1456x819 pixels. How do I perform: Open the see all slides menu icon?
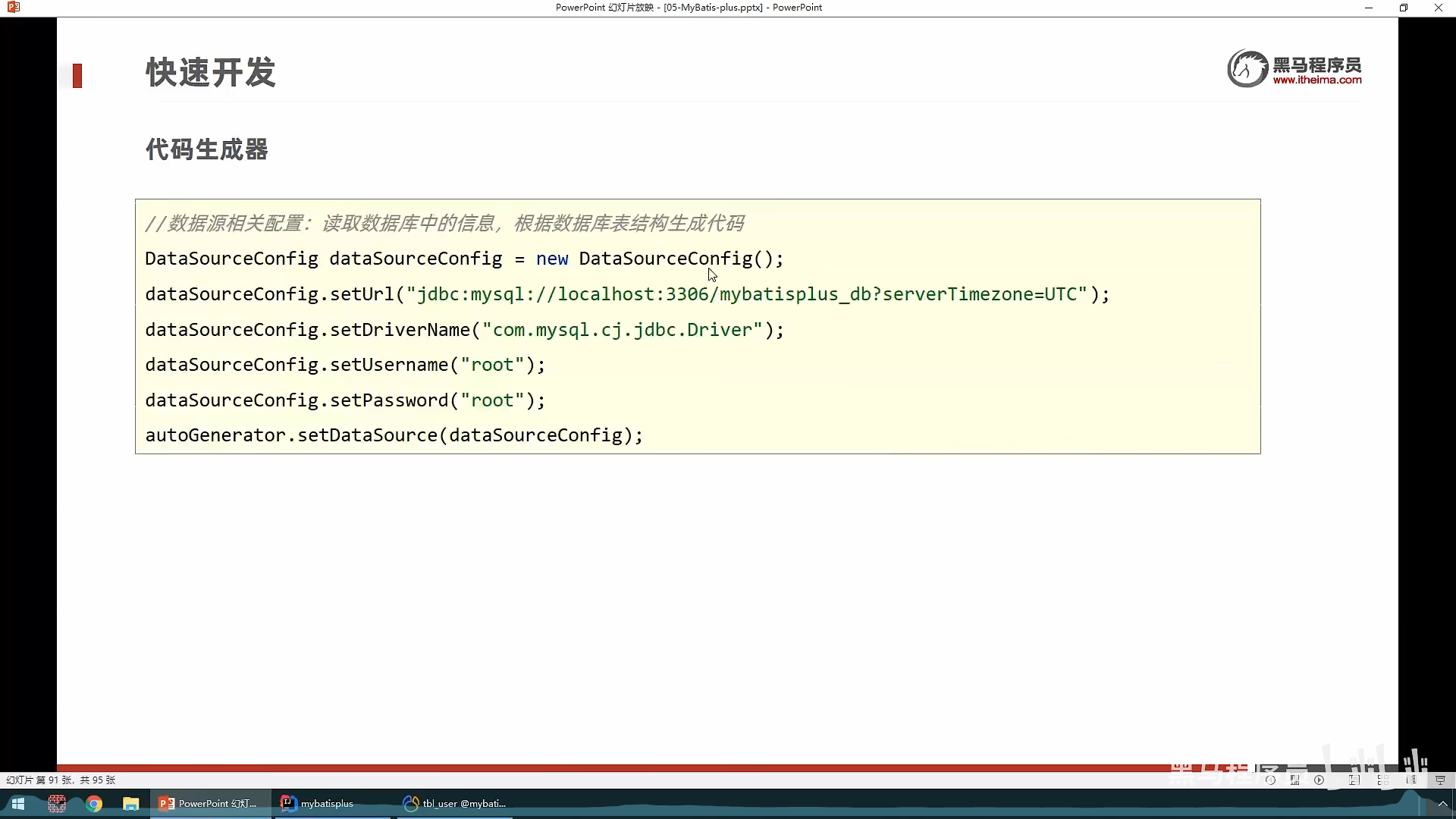pyautogui.click(x=1294, y=780)
